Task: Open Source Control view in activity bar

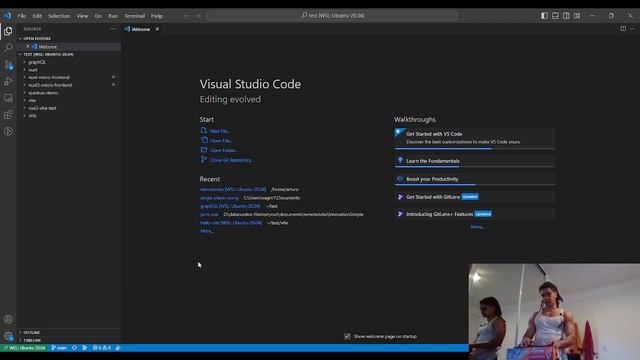Action: click(x=8, y=64)
